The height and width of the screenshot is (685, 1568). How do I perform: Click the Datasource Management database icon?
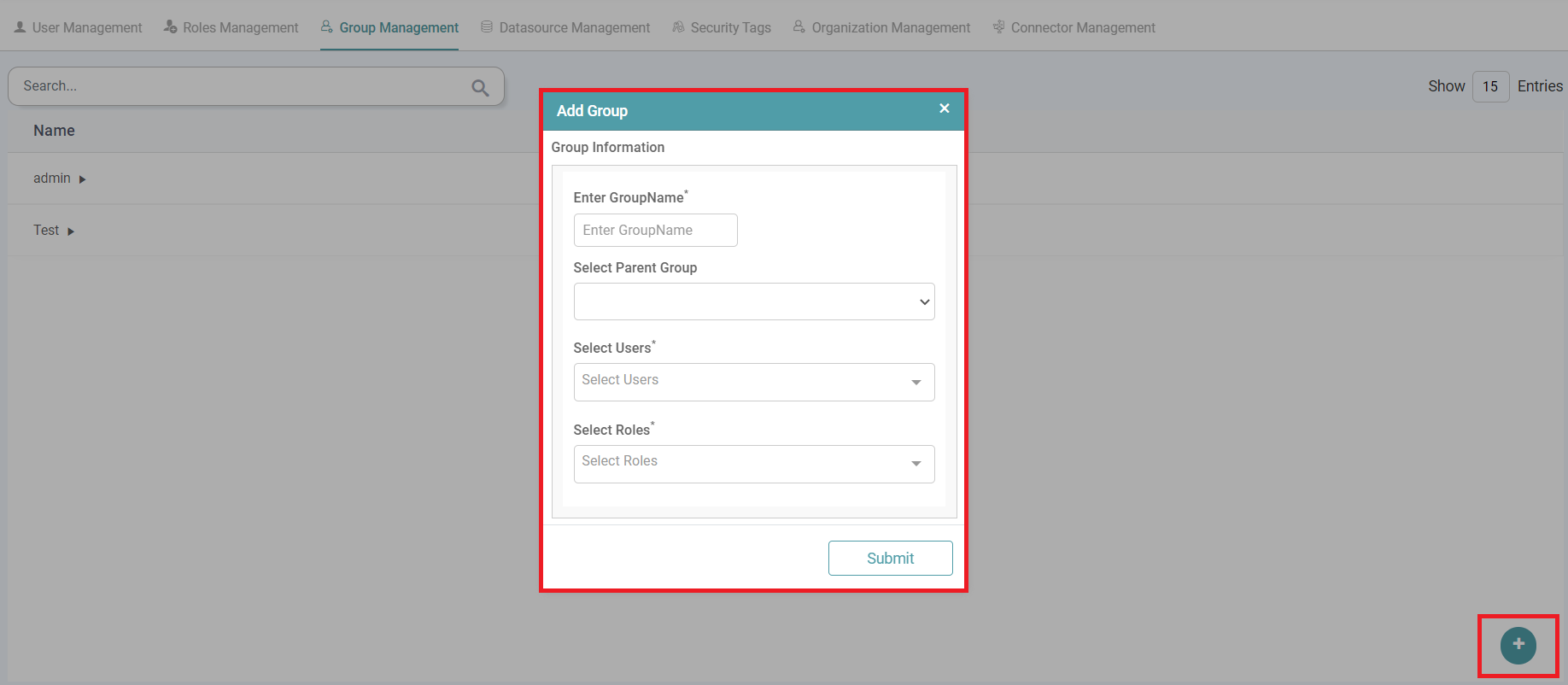click(487, 27)
